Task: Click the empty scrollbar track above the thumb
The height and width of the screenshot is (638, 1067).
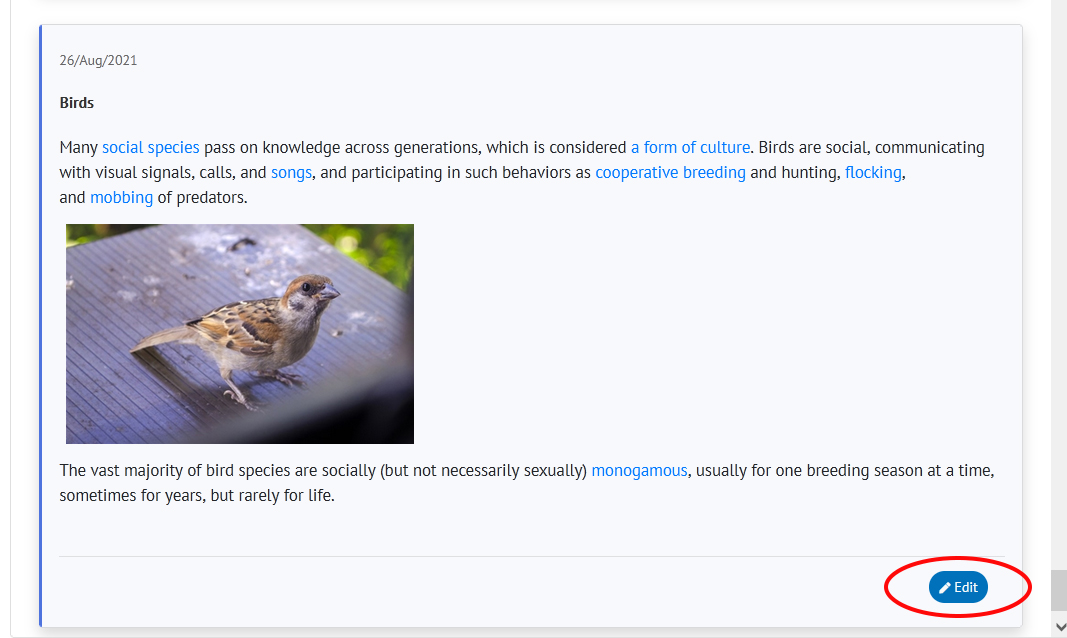Action: pos(1059,300)
